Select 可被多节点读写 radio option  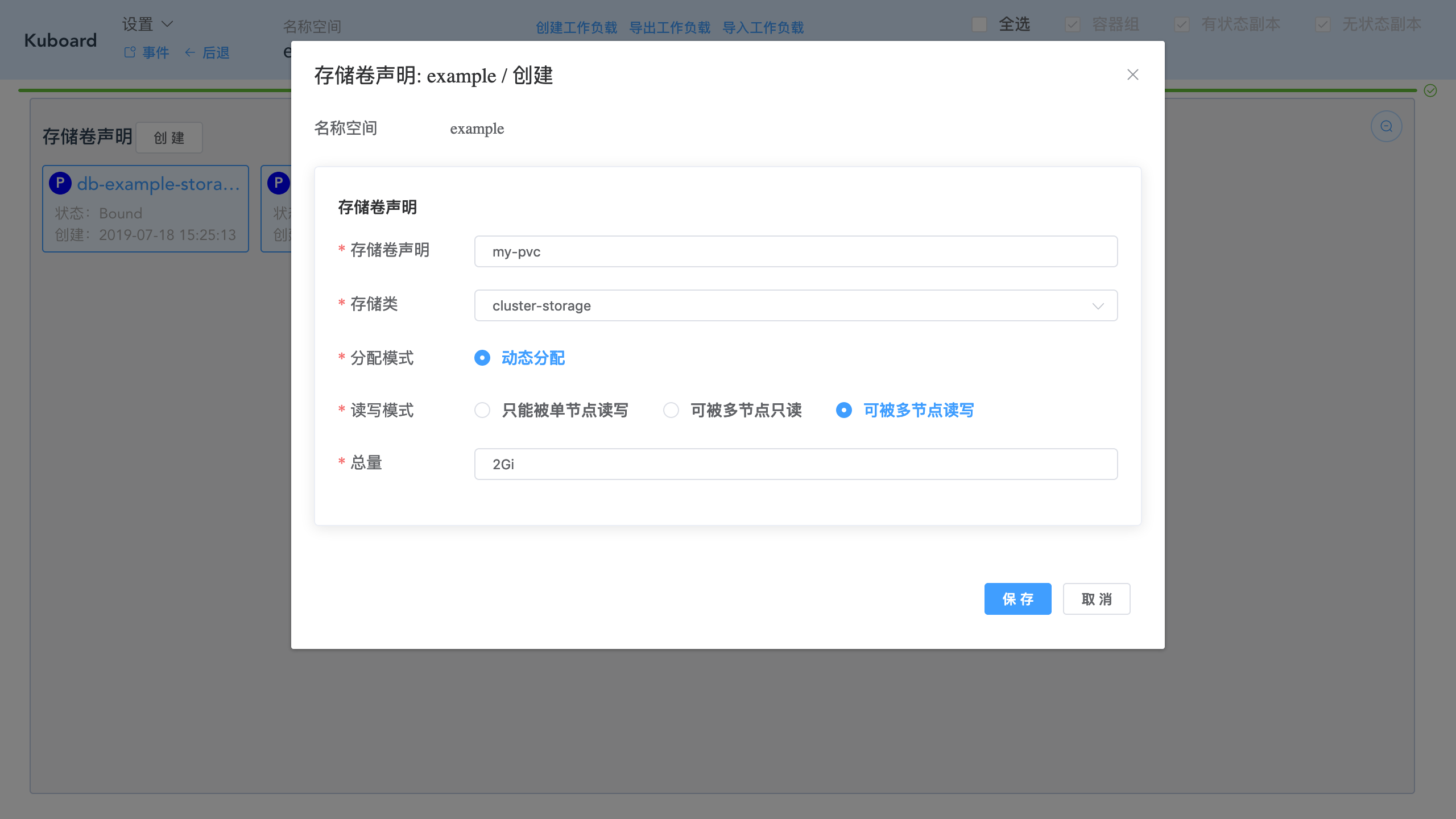click(x=844, y=410)
